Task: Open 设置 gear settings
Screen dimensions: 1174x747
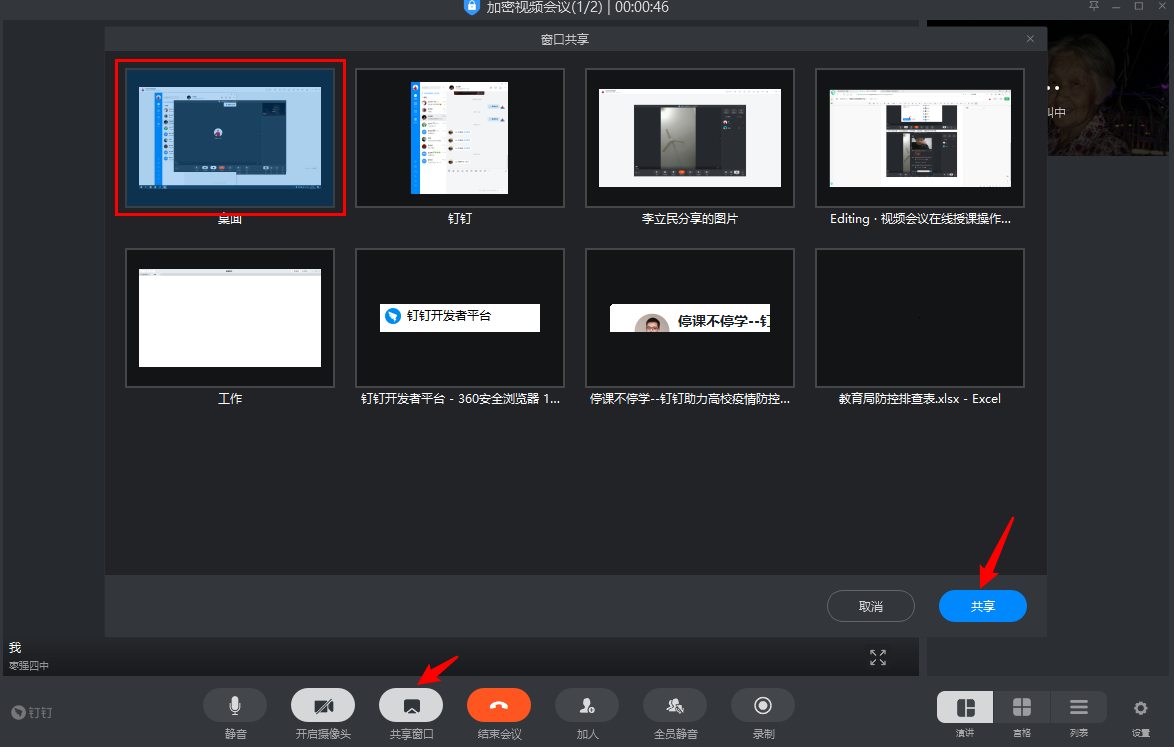Action: coord(1140,708)
